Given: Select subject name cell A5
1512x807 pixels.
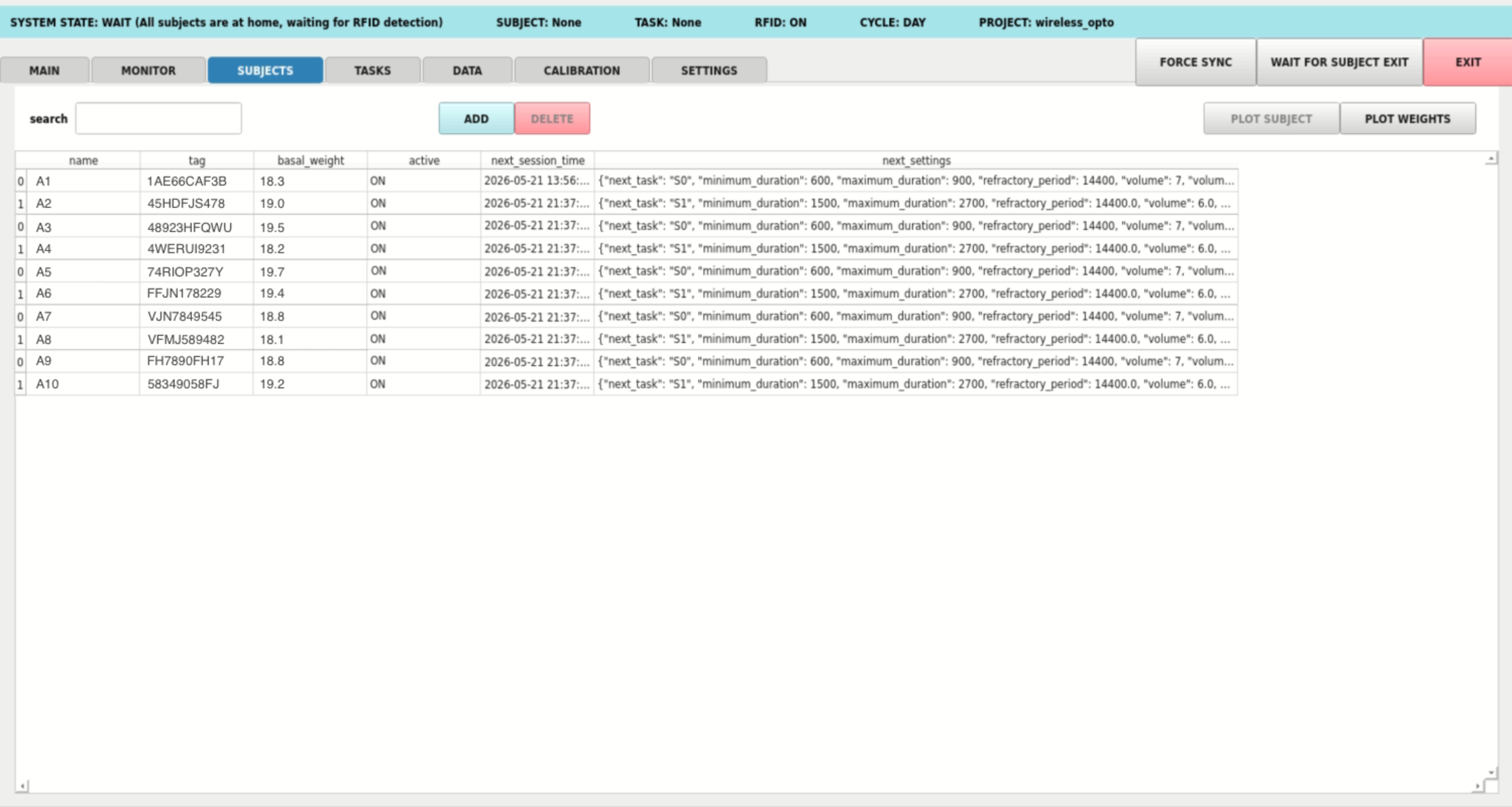Looking at the screenshot, I should [83, 271].
